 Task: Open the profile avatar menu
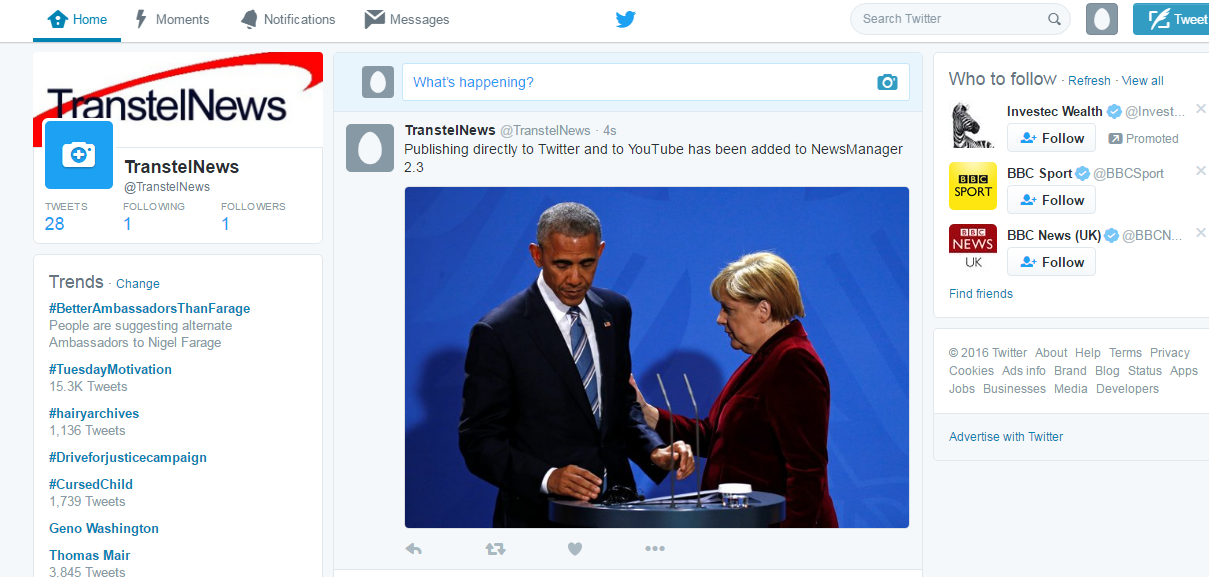coord(1102,19)
